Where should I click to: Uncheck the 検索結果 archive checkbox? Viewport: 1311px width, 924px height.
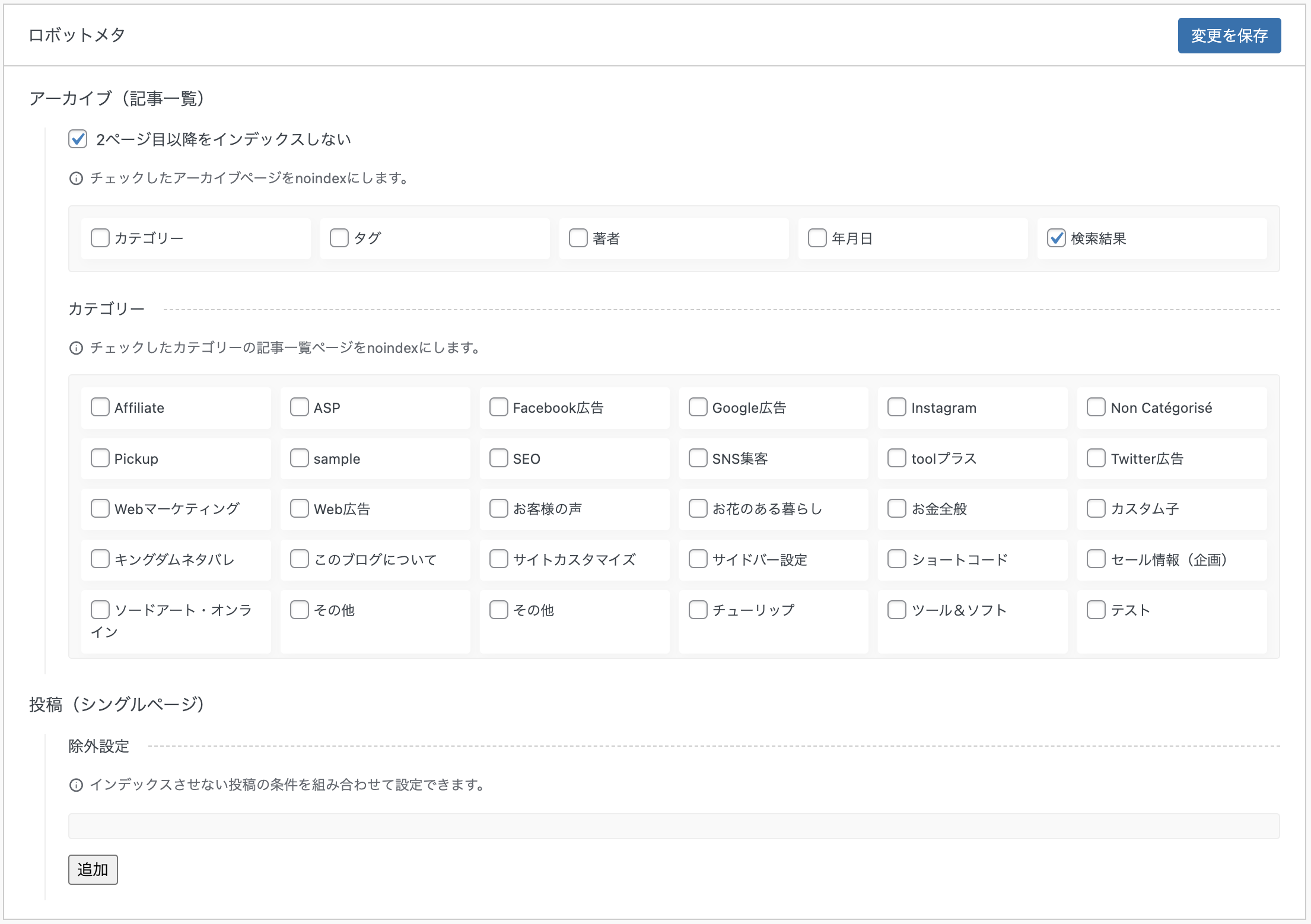tap(1056, 238)
